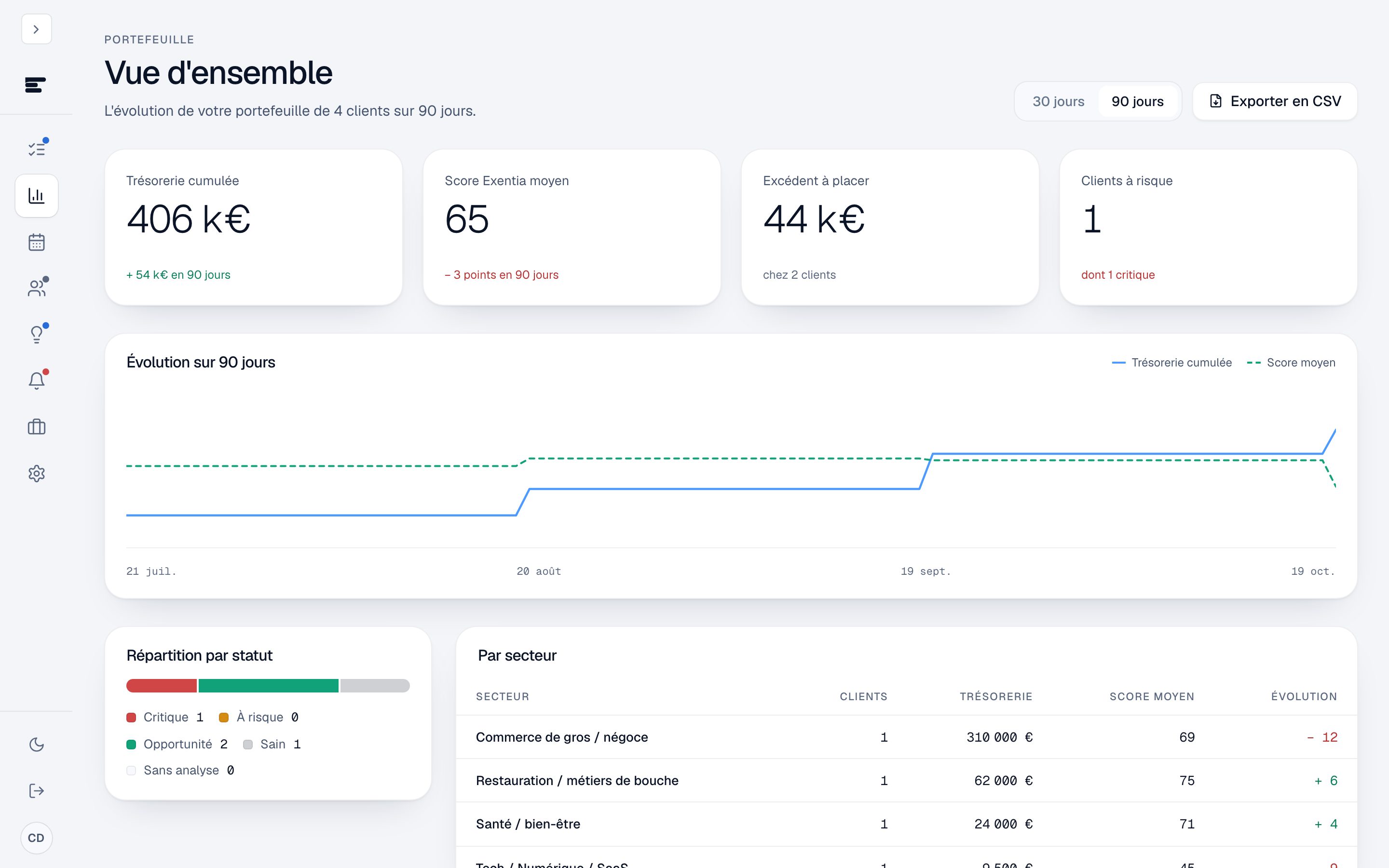Toggle the Trésorerie cumulée chart legend

[1171, 363]
